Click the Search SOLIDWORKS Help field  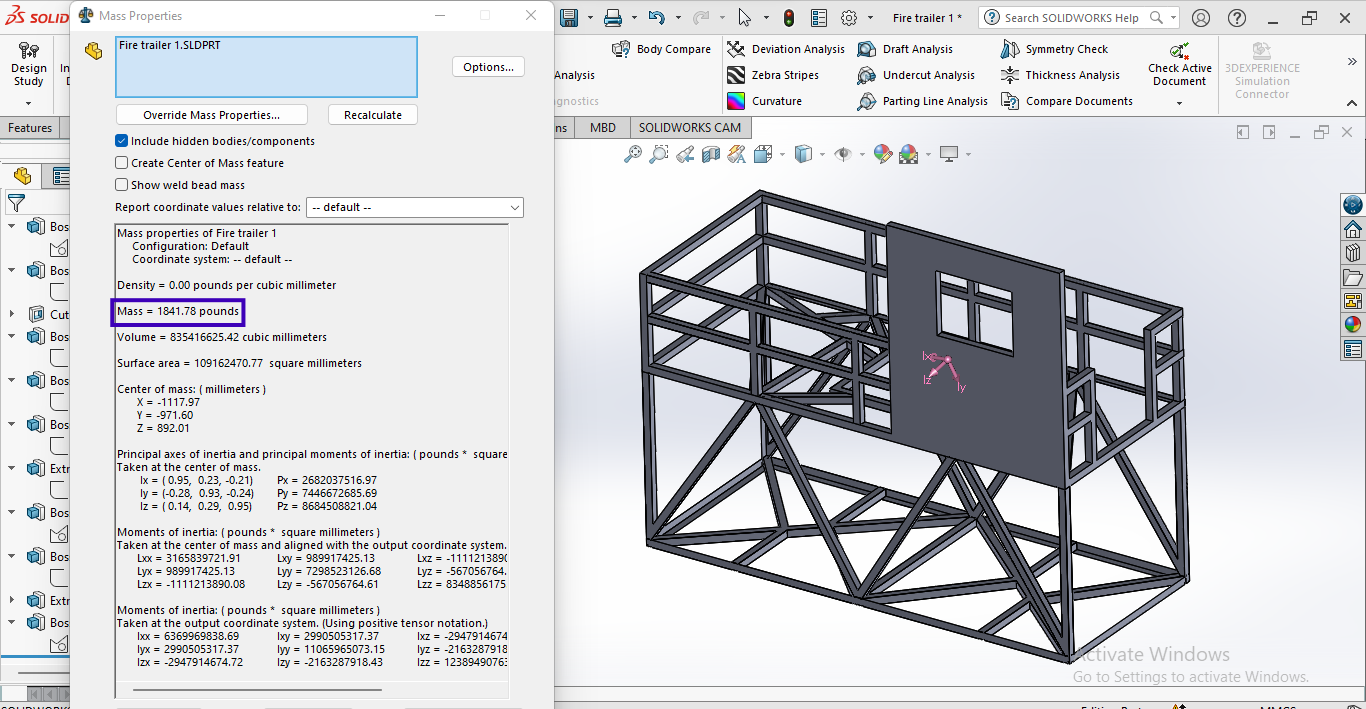pyautogui.click(x=1070, y=18)
